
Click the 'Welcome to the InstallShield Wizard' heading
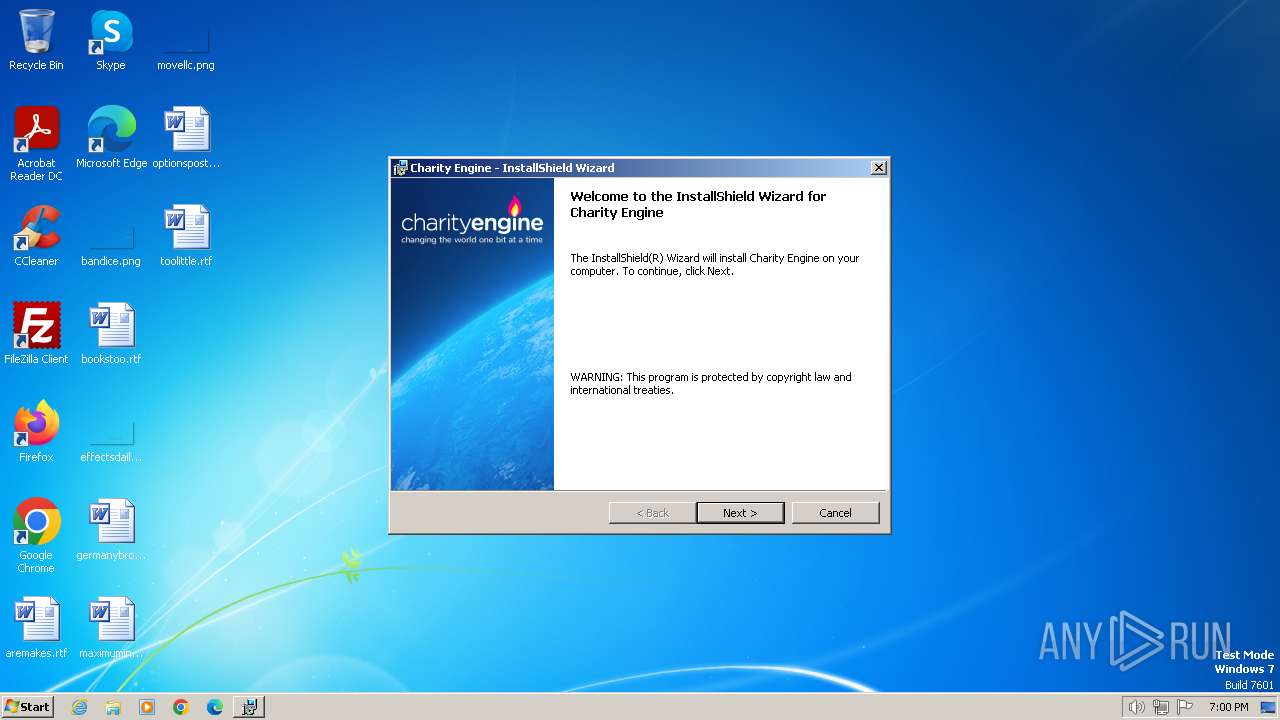click(x=698, y=204)
